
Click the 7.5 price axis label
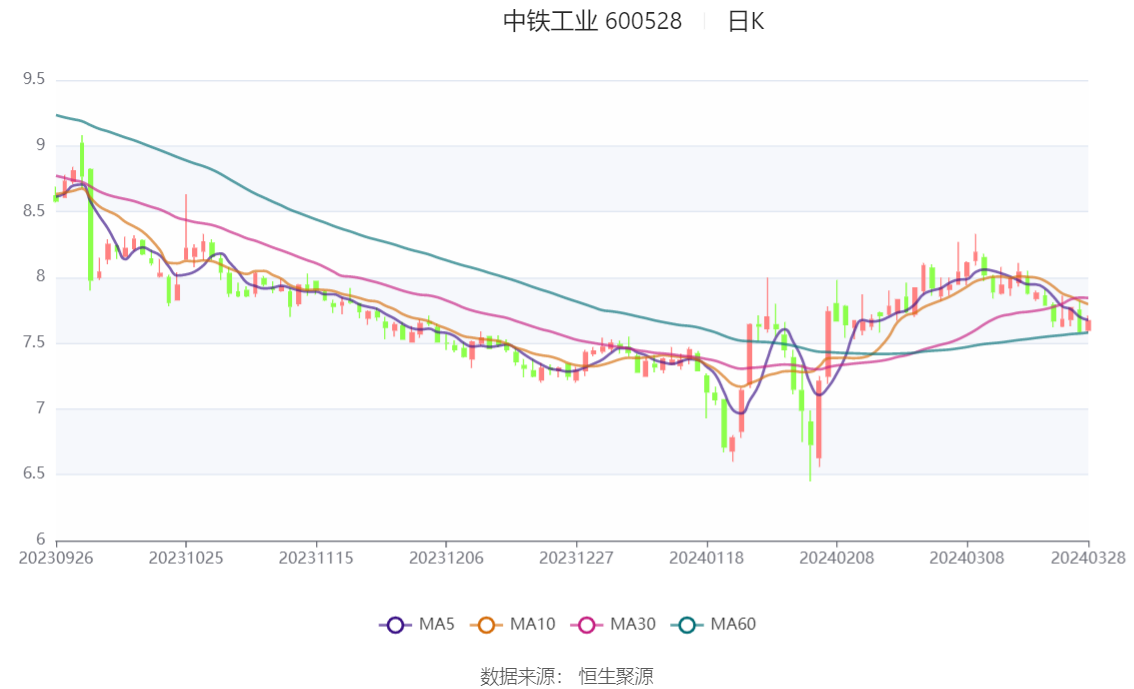[34, 342]
